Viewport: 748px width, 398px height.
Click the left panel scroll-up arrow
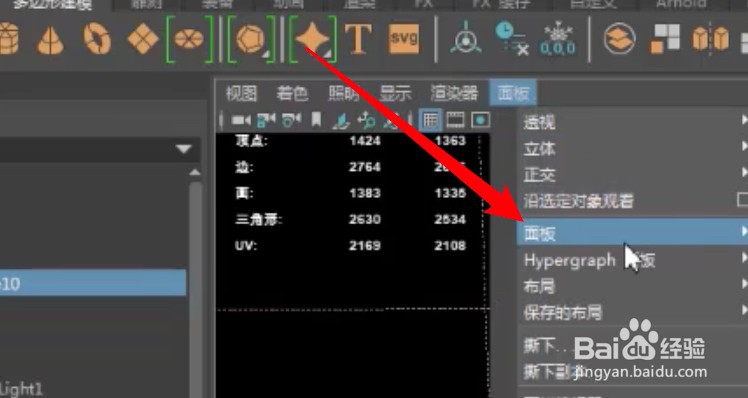point(195,172)
